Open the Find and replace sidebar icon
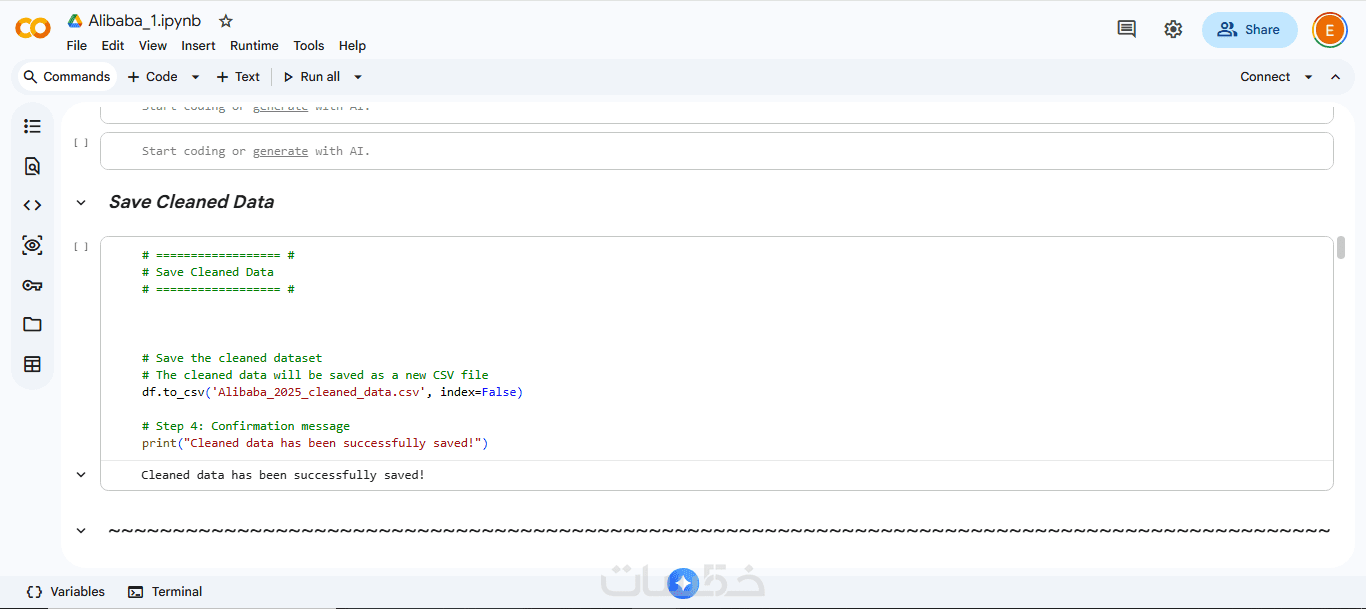The image size is (1366, 609). [x=32, y=166]
